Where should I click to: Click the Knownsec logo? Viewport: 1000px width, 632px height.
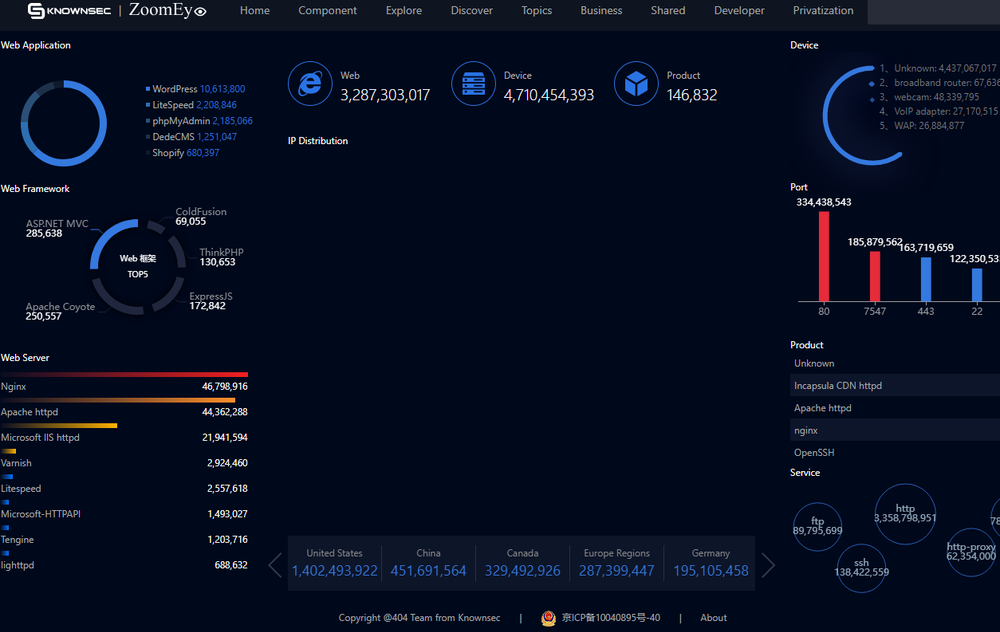[x=70, y=10]
